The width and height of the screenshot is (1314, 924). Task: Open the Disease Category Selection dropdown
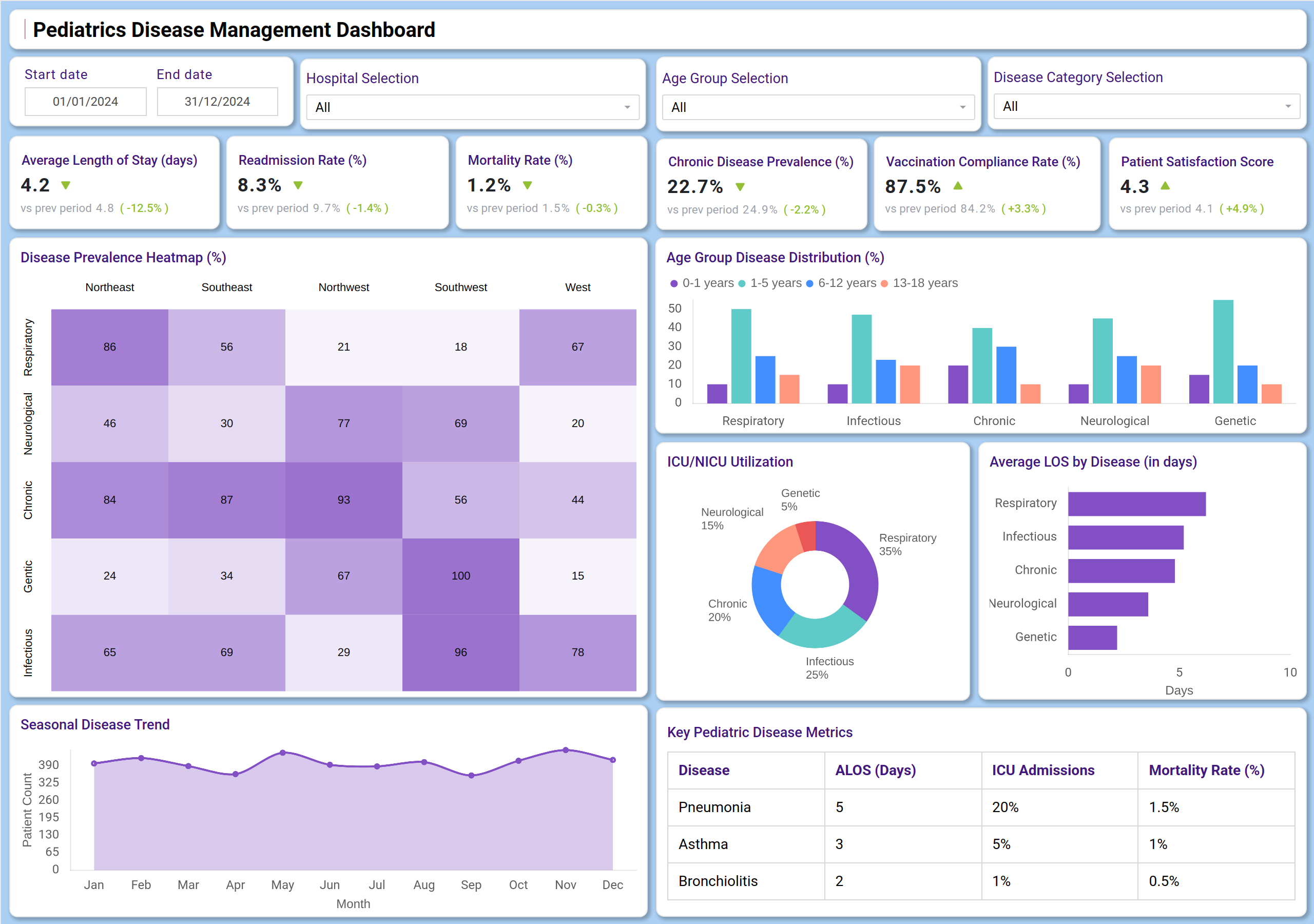pyautogui.click(x=1147, y=106)
